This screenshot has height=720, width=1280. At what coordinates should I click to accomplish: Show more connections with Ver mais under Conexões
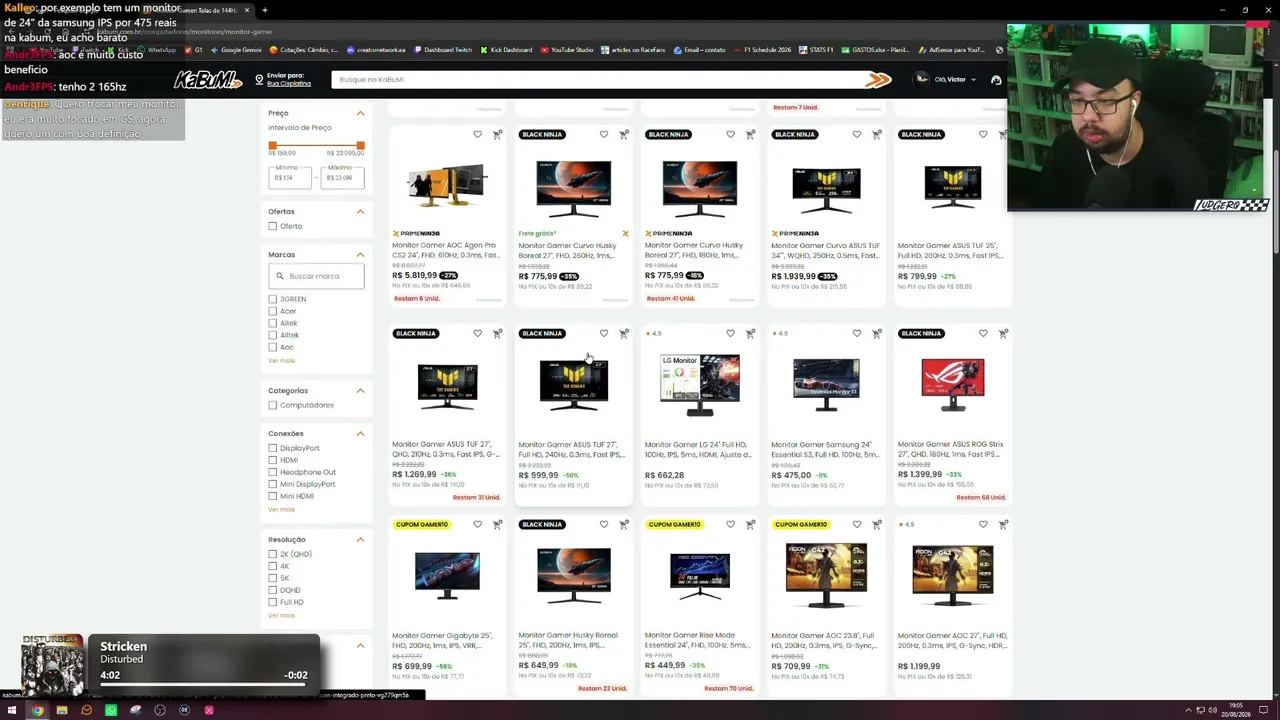(281, 509)
